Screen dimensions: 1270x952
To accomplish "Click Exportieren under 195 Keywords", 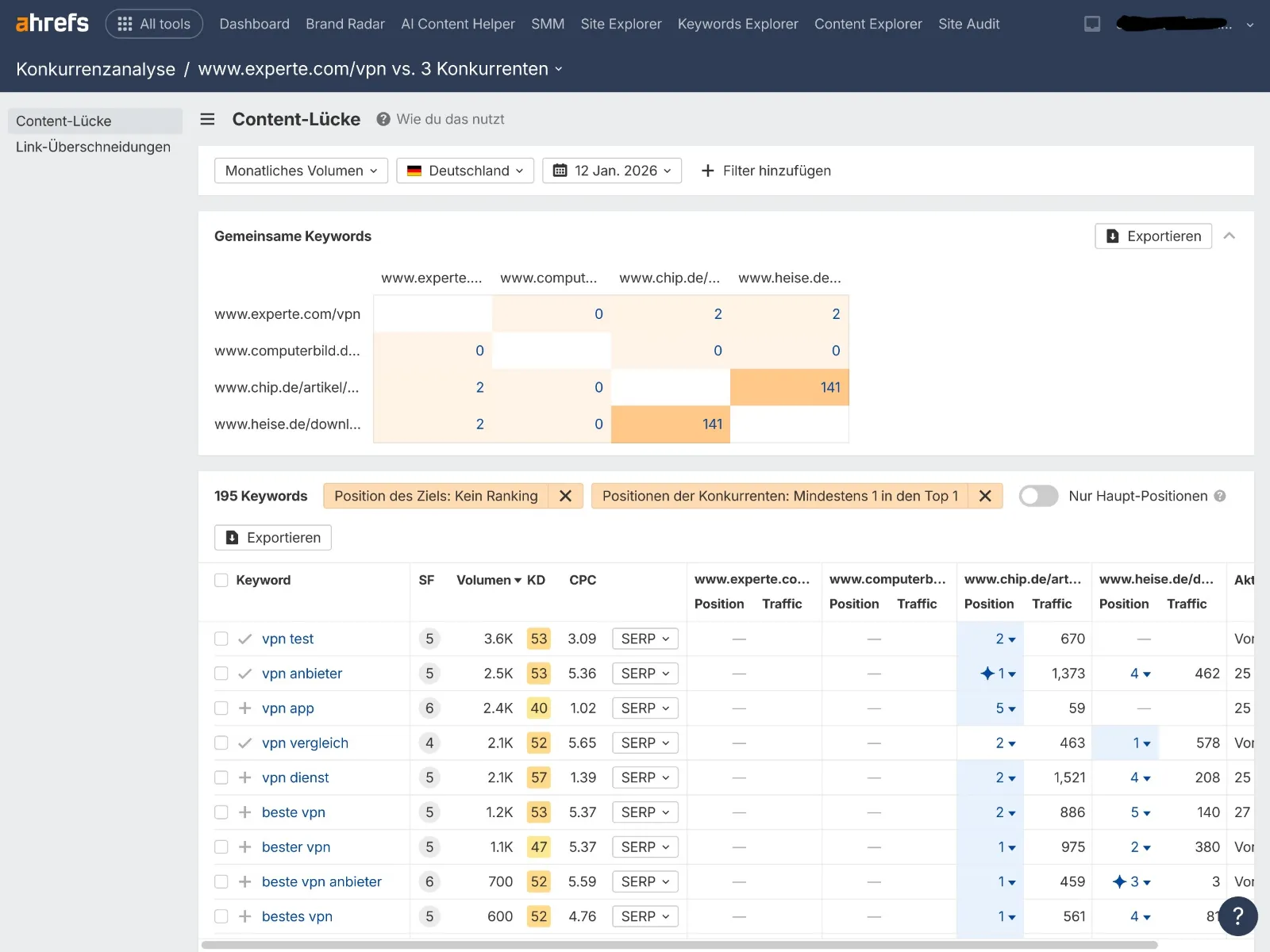I will (x=273, y=537).
